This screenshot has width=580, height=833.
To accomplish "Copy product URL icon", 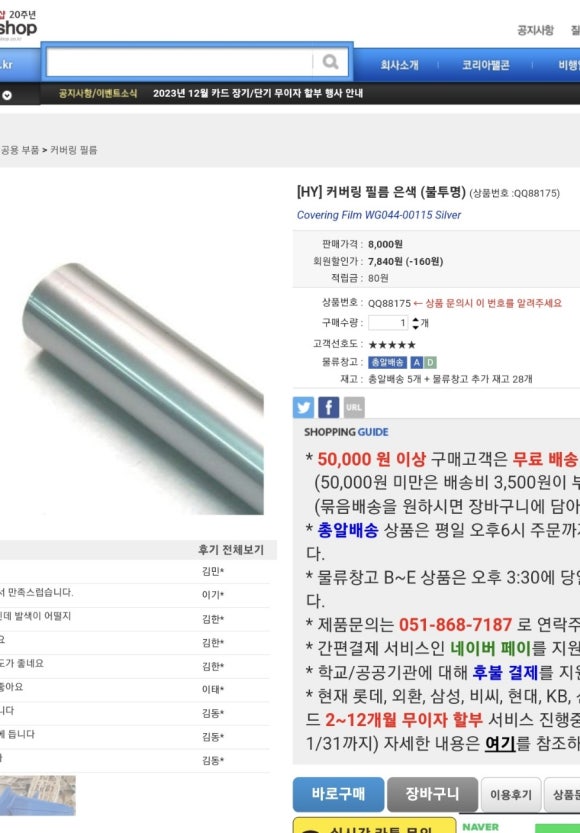I will coord(354,407).
